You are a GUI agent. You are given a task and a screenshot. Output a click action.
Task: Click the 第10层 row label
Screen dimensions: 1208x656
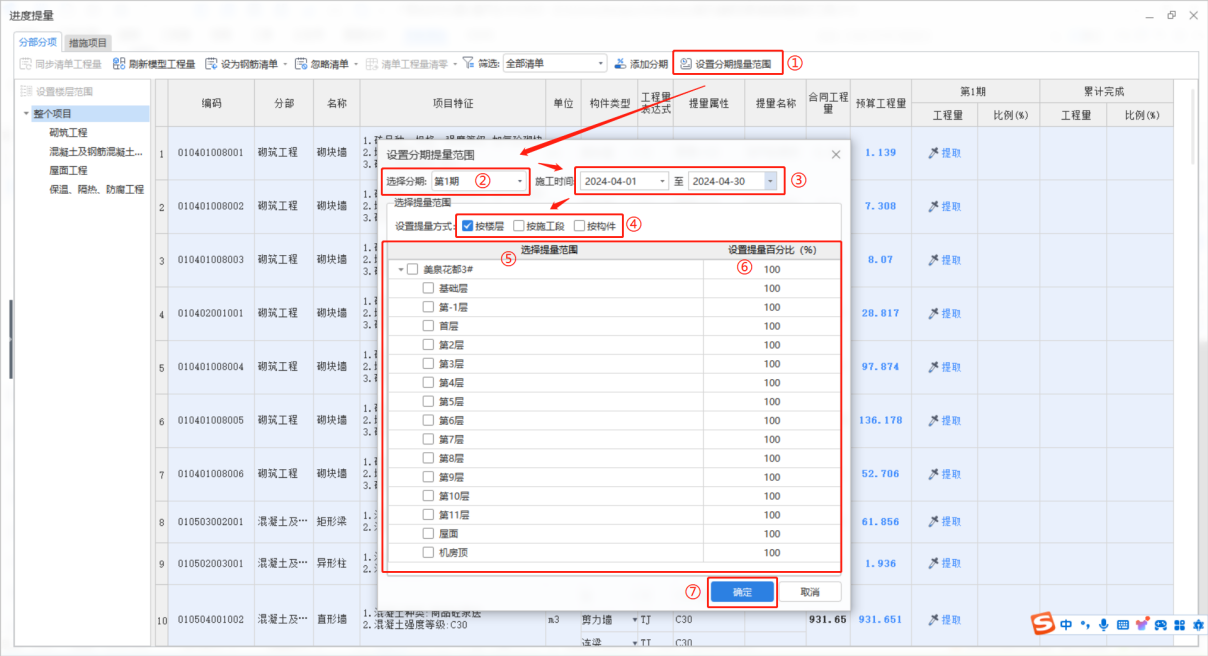pos(454,496)
